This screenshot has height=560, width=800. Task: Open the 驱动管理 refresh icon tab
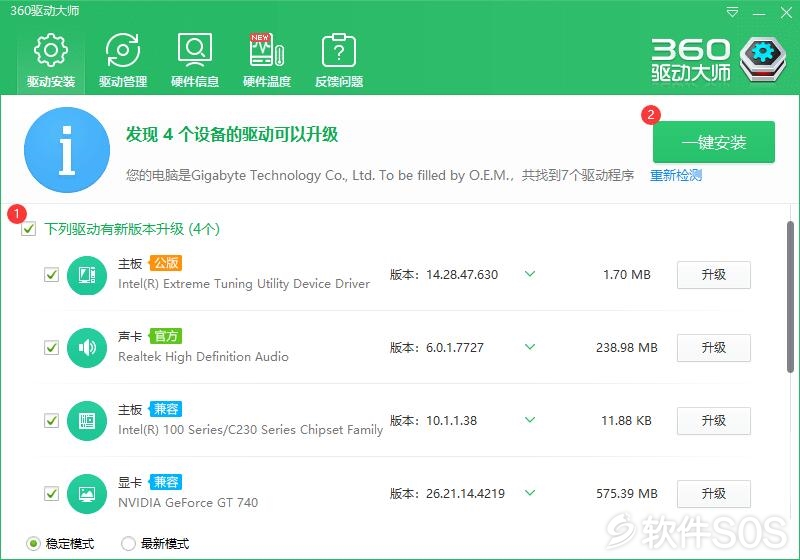[123, 60]
